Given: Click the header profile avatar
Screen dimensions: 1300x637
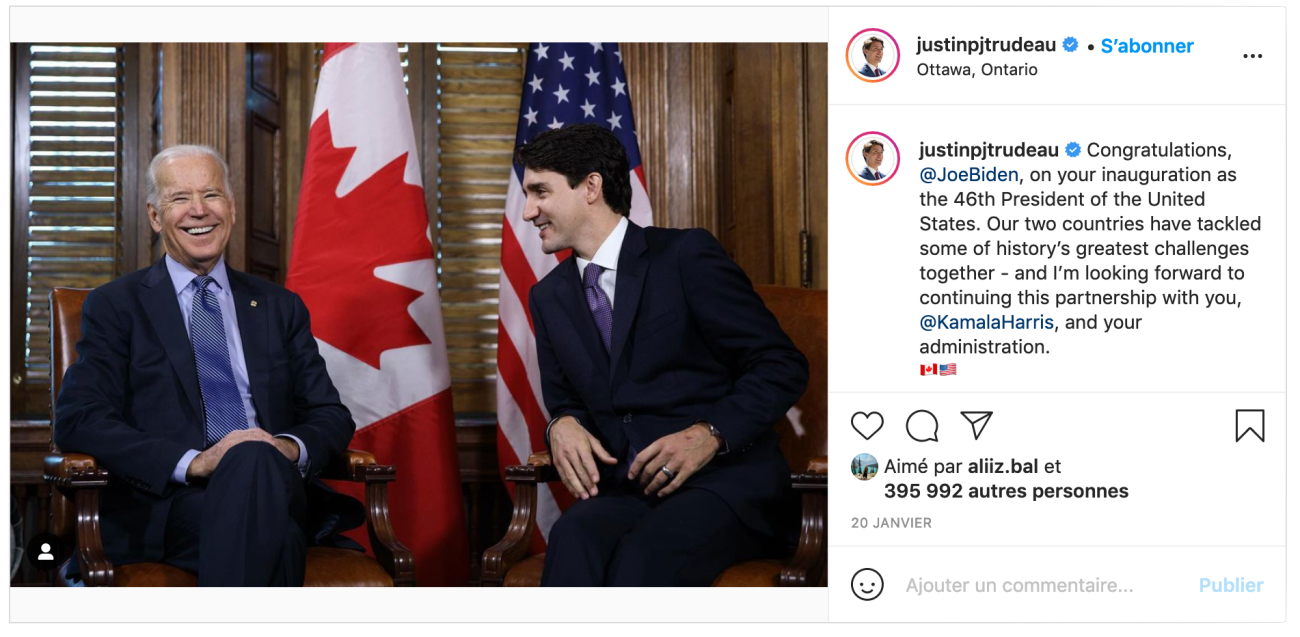Looking at the screenshot, I should click(x=873, y=56).
